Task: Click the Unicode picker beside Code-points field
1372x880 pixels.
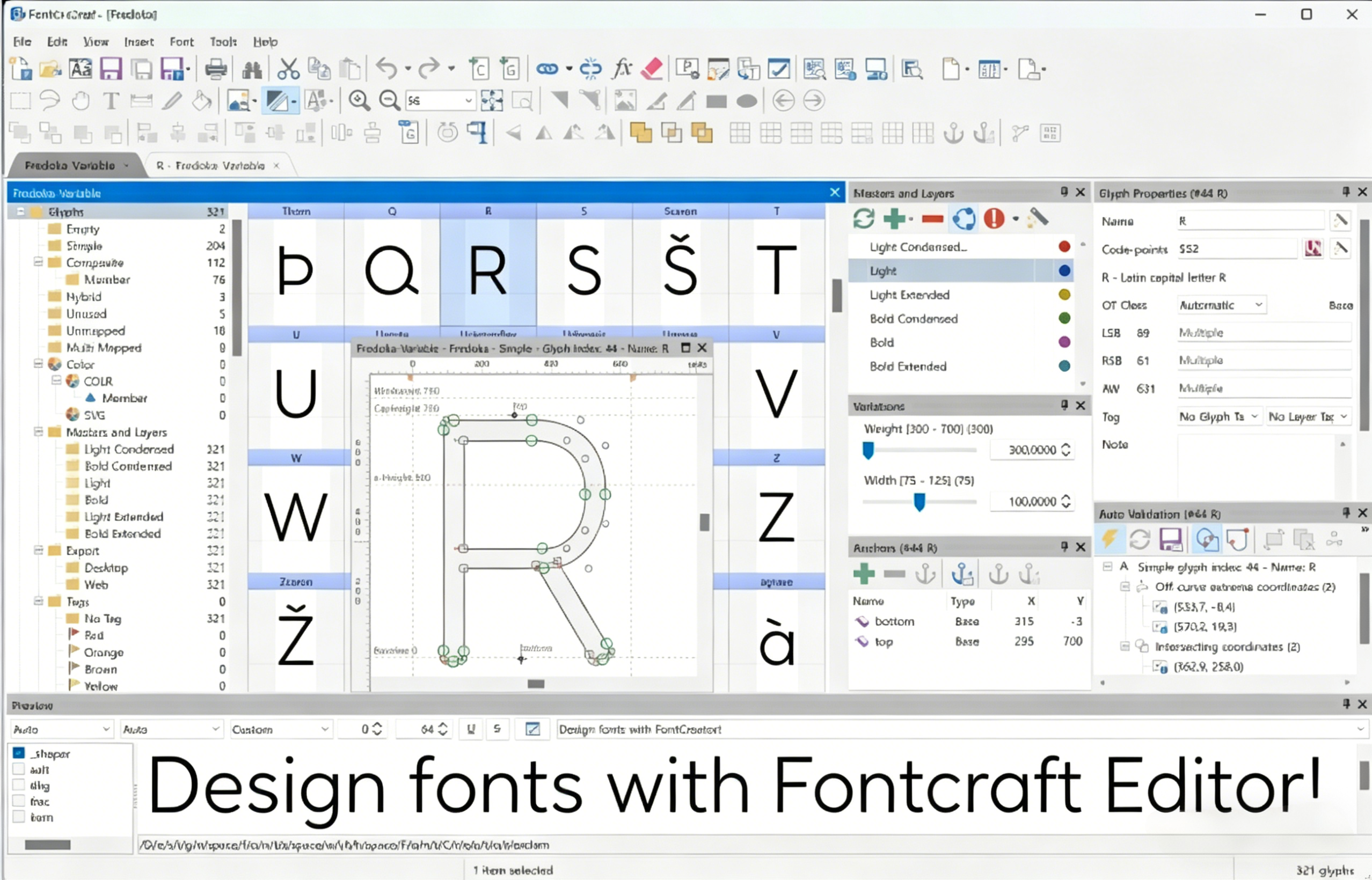Action: click(1313, 248)
